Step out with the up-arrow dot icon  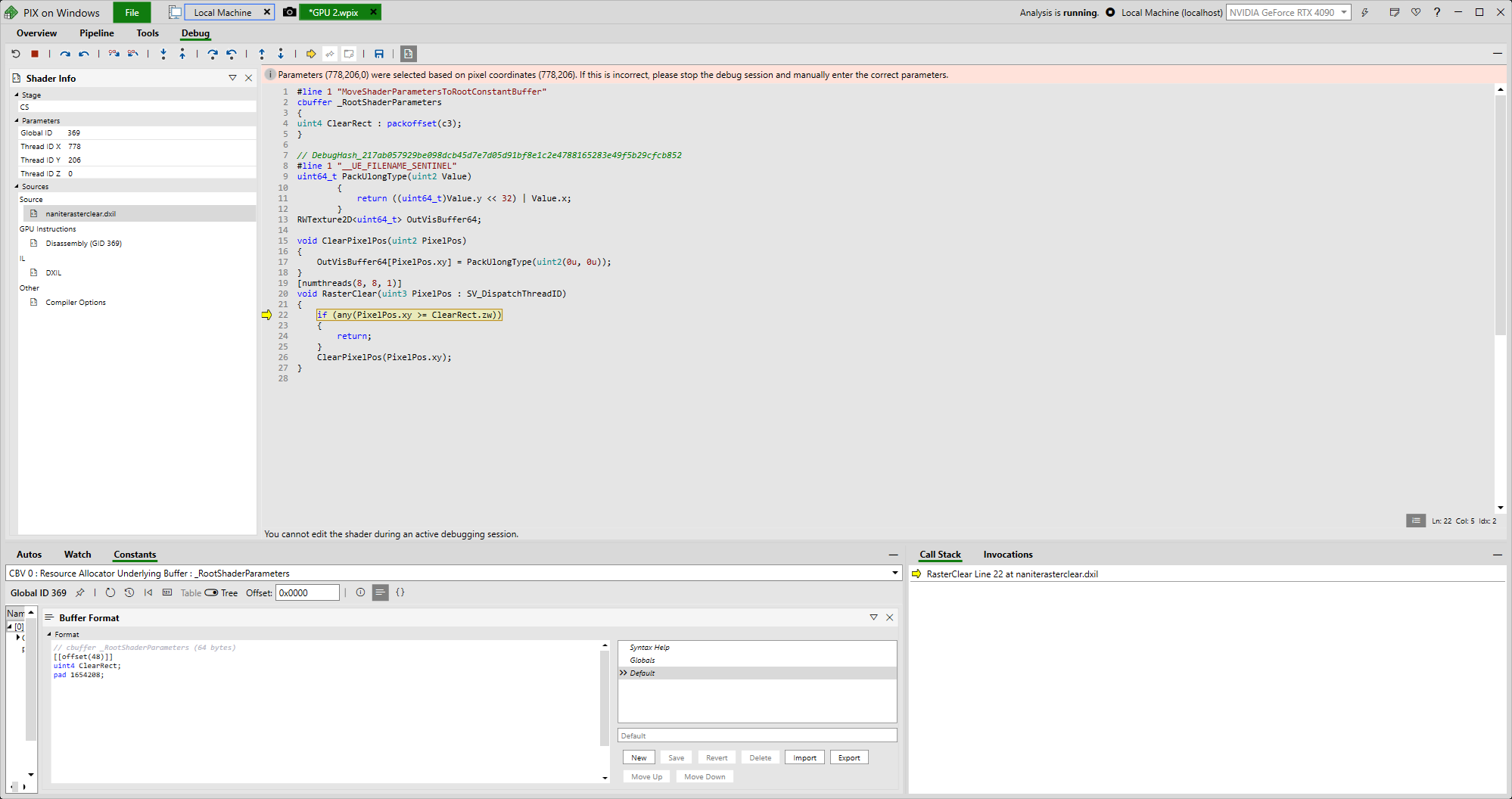click(x=182, y=54)
